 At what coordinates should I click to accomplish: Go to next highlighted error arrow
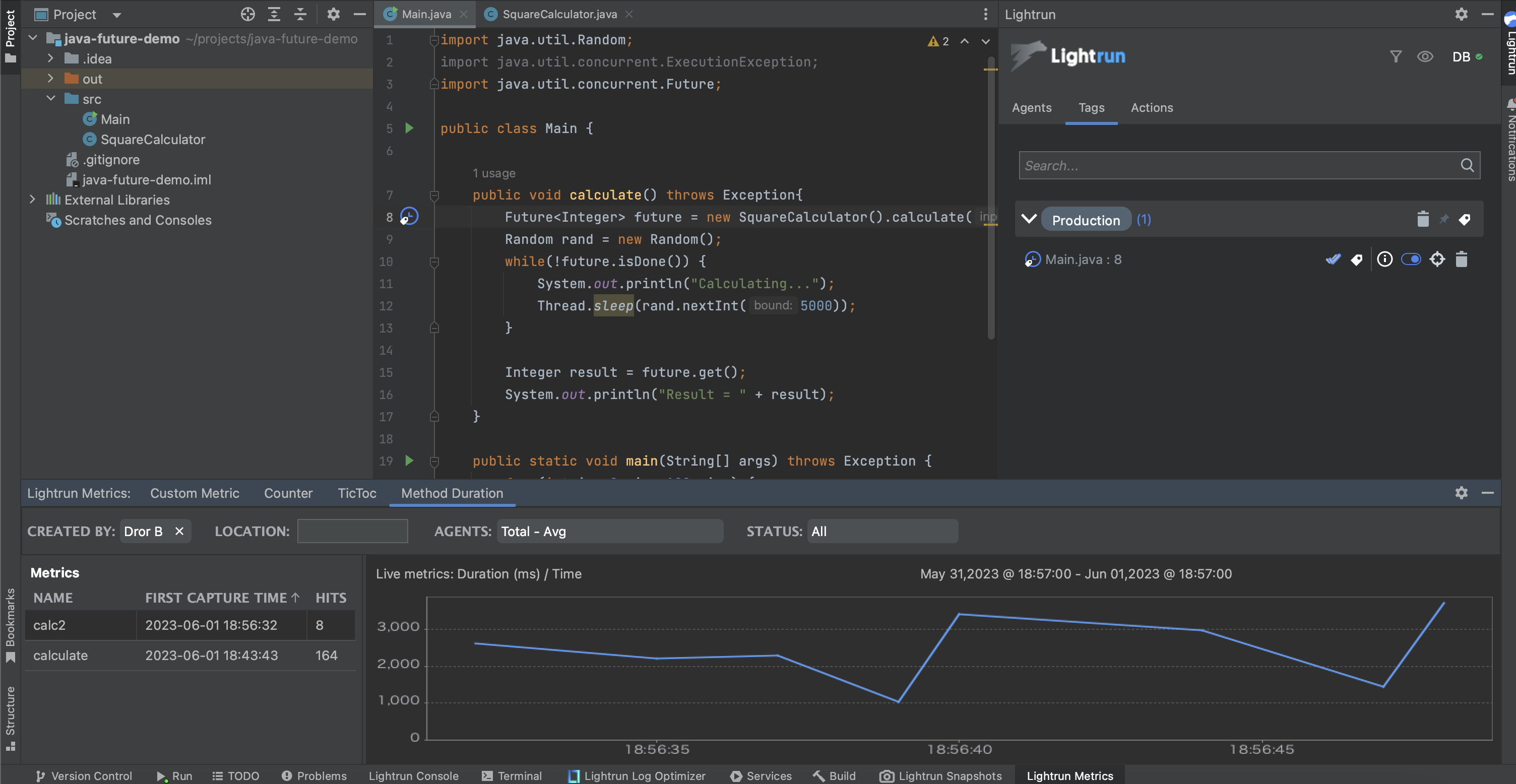[986, 41]
